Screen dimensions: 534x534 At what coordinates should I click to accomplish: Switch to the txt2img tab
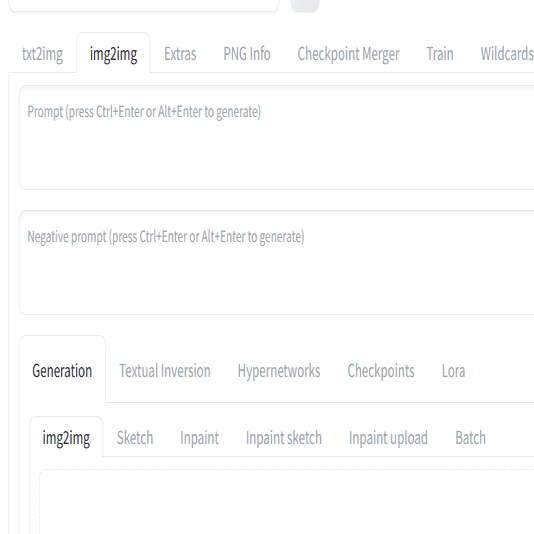point(42,54)
